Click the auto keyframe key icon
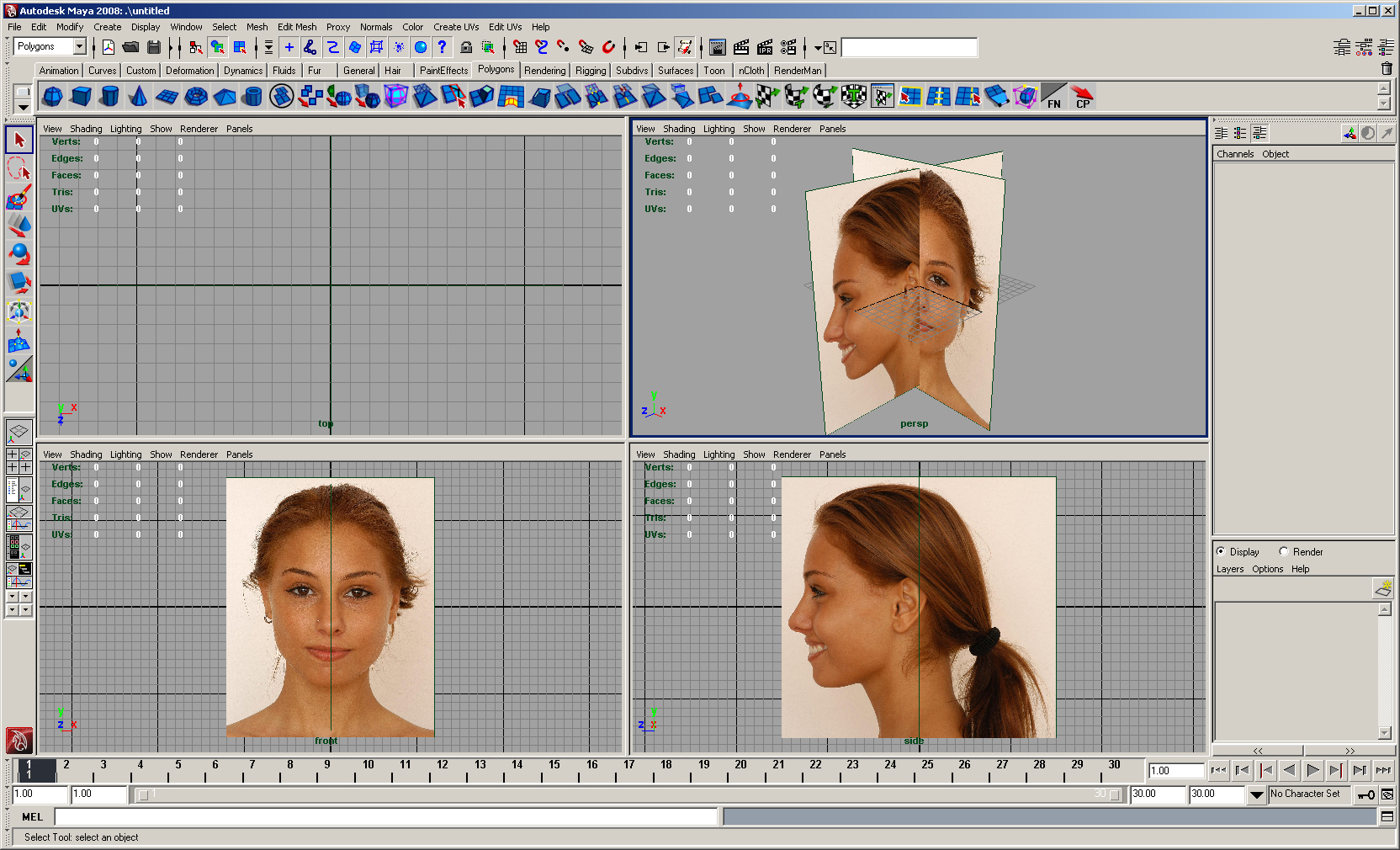Image resolution: width=1400 pixels, height=850 pixels. point(1366,794)
